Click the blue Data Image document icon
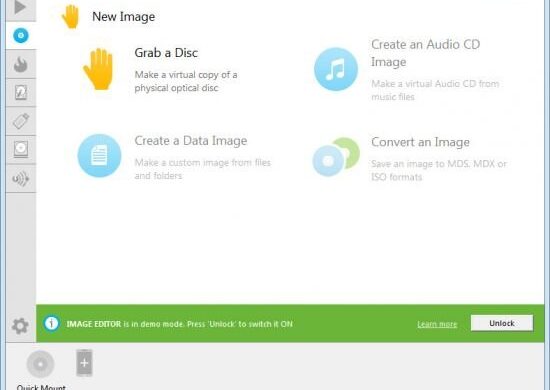 click(x=99, y=155)
